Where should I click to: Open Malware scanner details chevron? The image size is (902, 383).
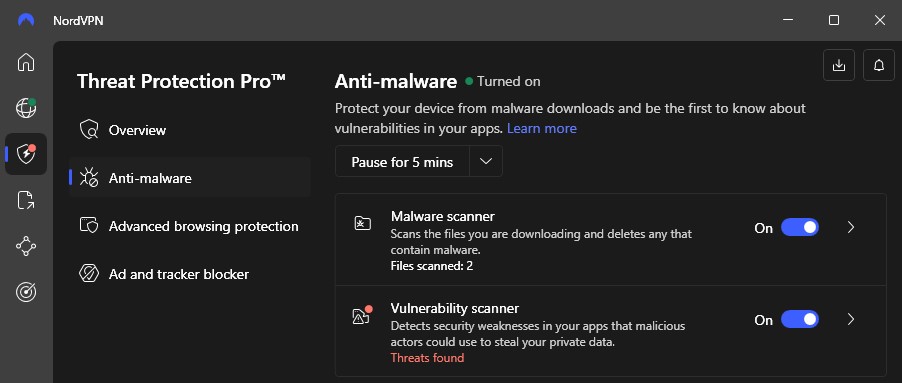click(x=851, y=228)
